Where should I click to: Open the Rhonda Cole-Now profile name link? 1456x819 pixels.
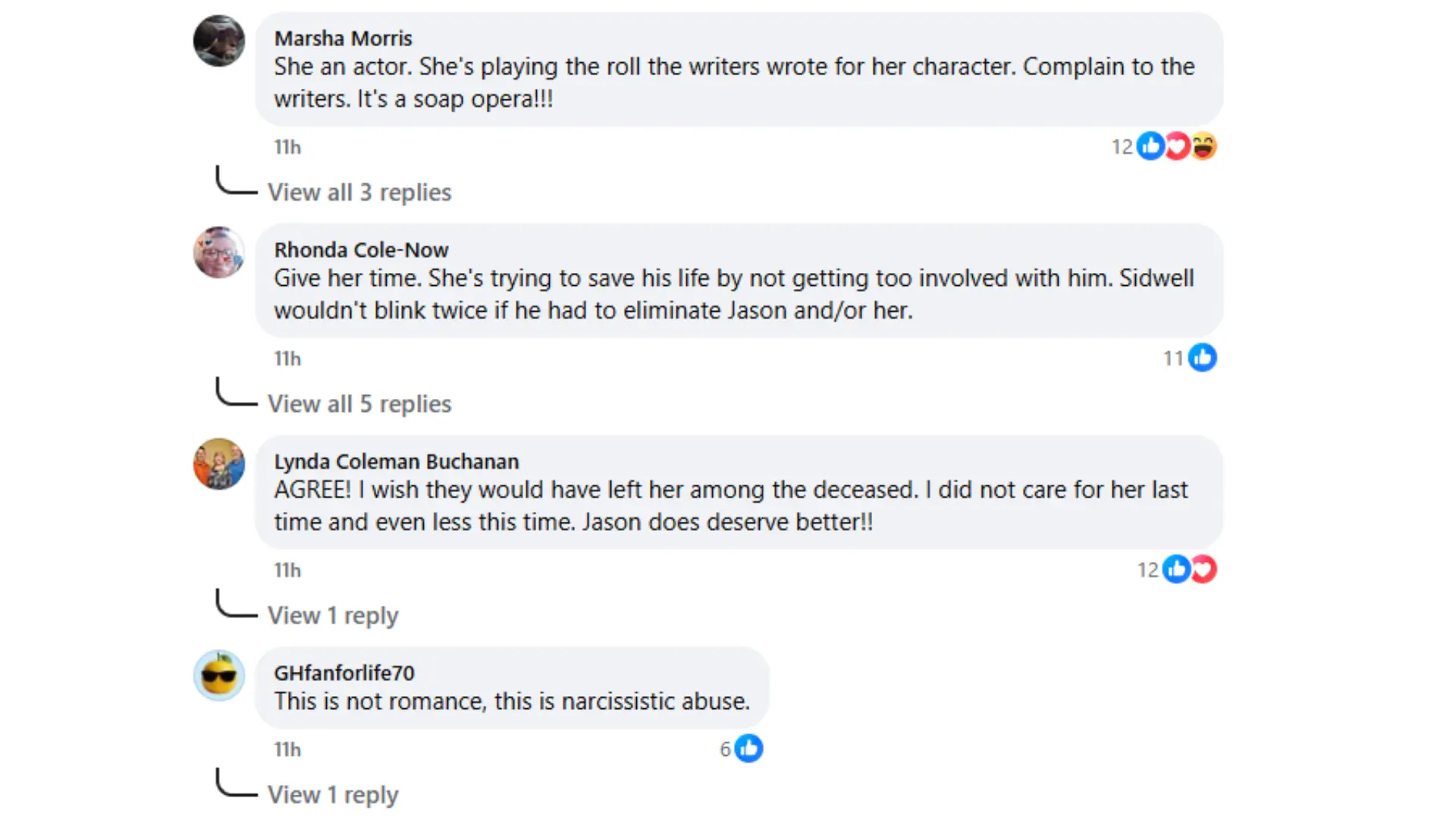[361, 249]
